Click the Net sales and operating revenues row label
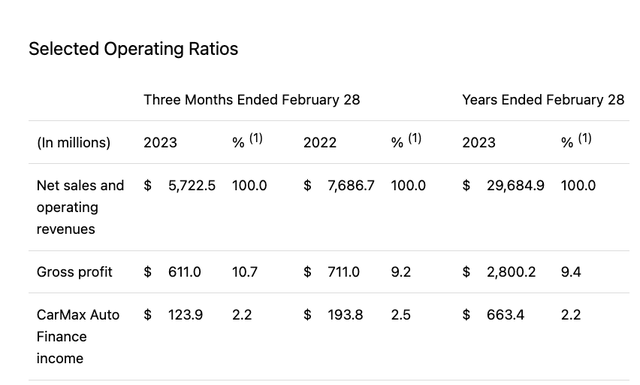This screenshot has height=385, width=640. tap(80, 207)
